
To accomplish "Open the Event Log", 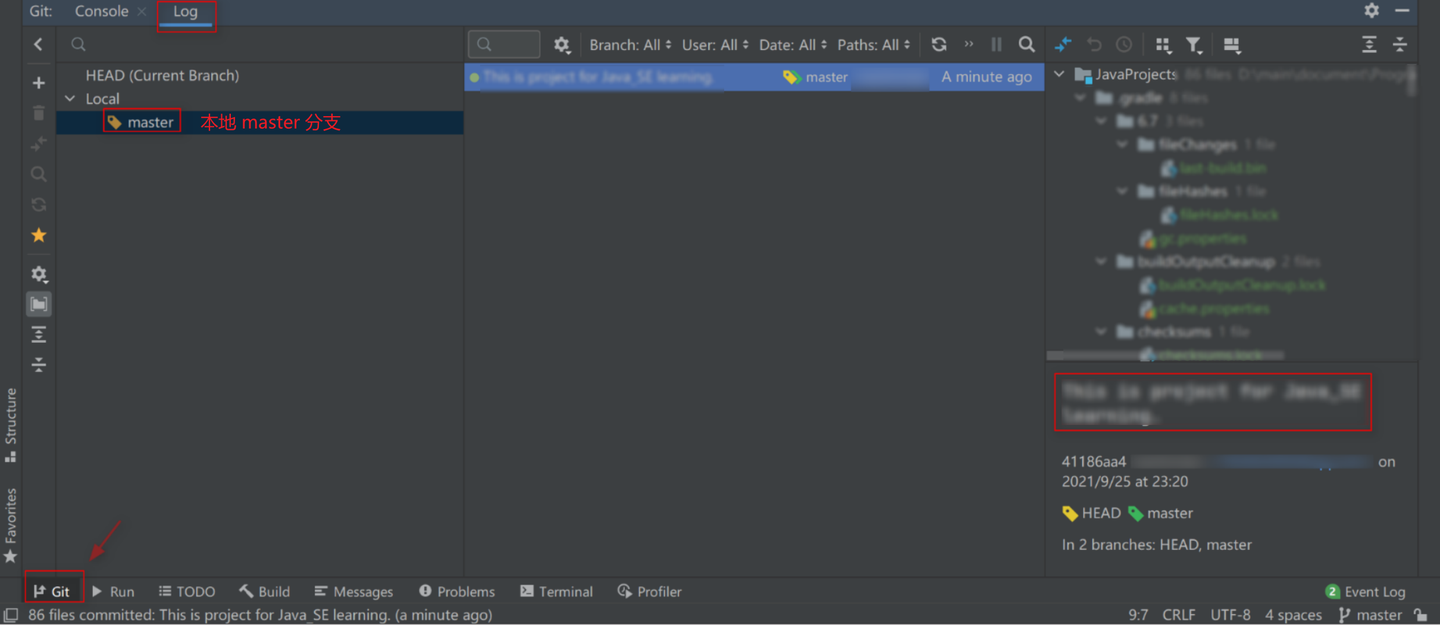I will pos(1375,591).
